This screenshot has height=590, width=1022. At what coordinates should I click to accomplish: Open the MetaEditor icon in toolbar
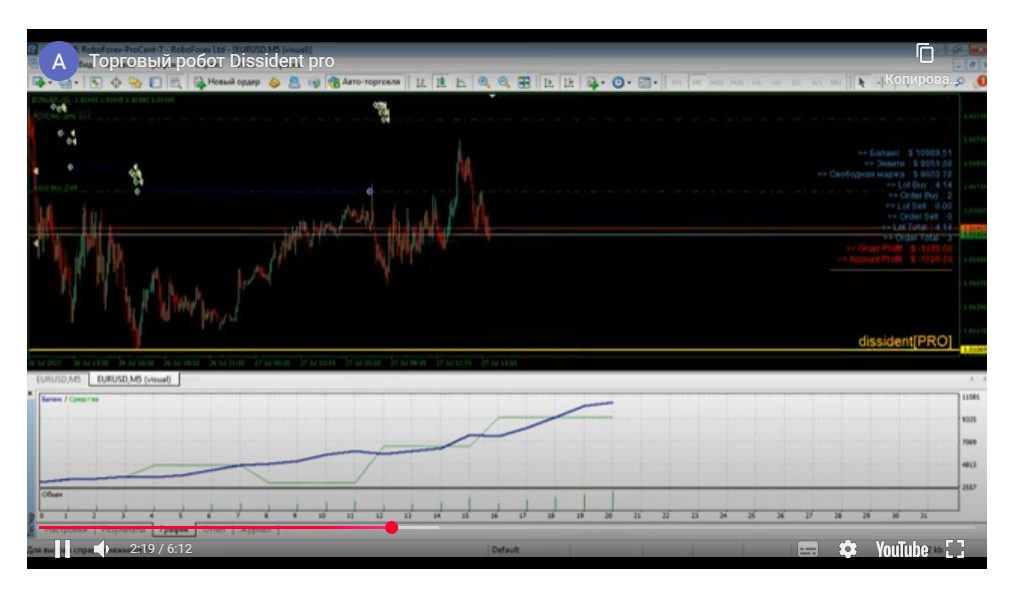pyautogui.click(x=274, y=82)
